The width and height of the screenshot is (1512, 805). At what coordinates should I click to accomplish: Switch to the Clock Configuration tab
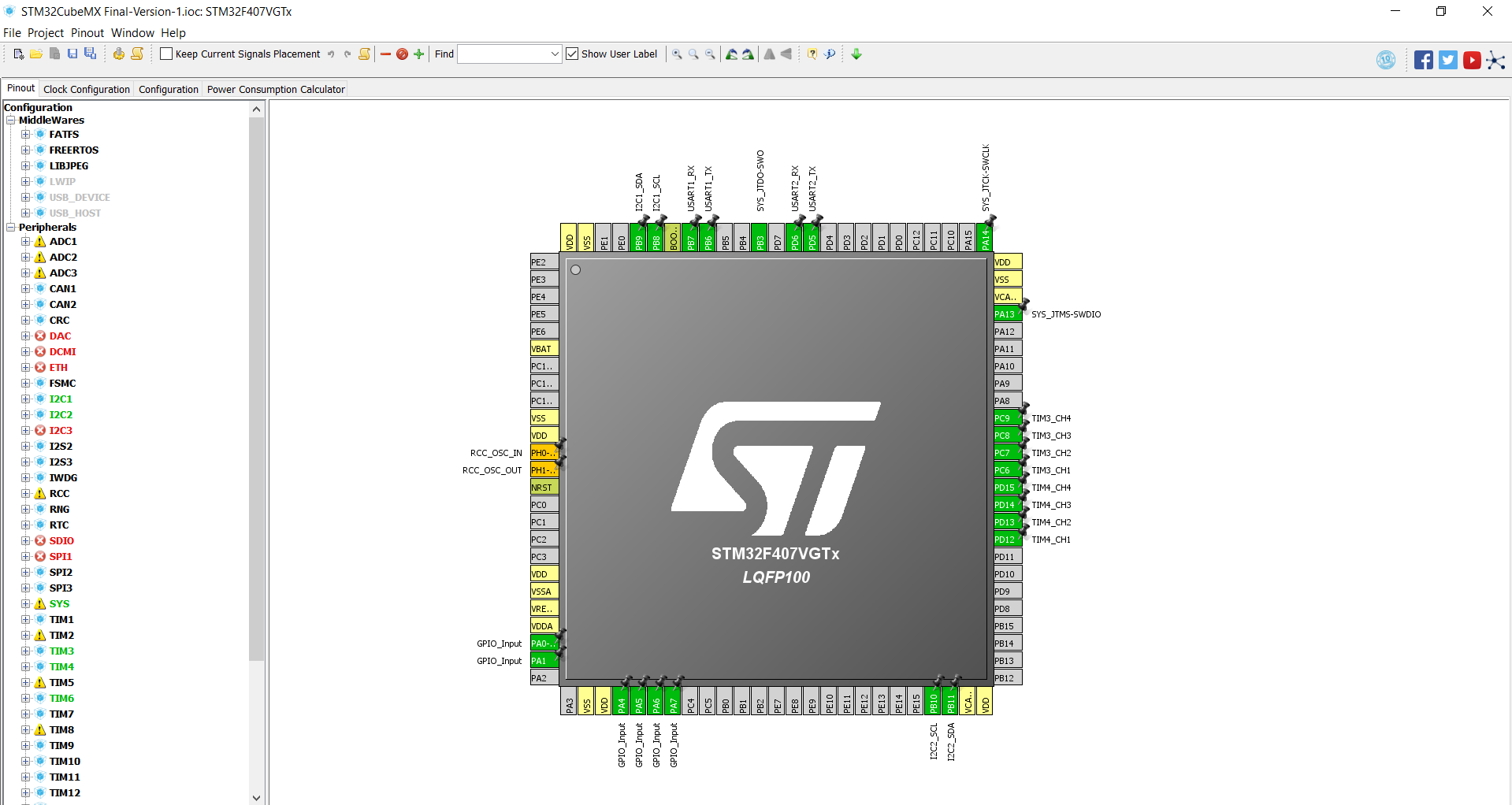pos(87,89)
